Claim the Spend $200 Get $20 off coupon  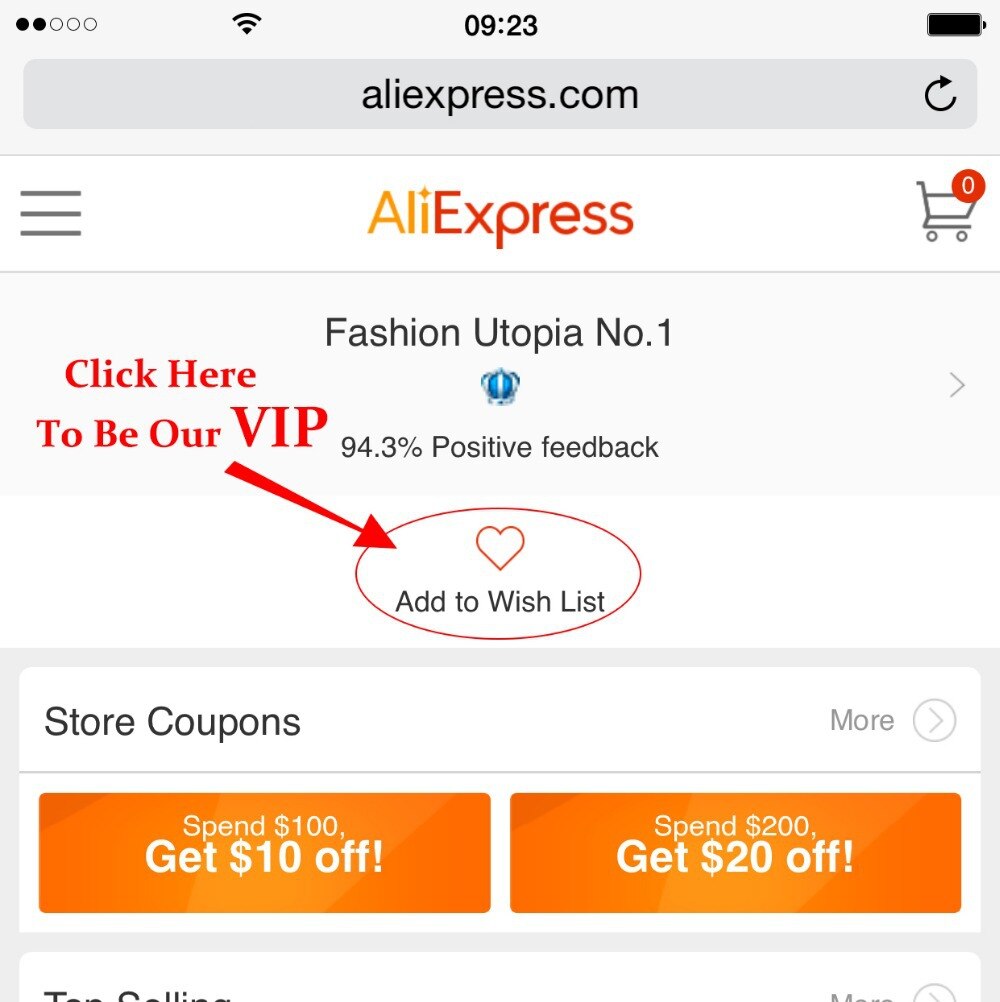(735, 852)
